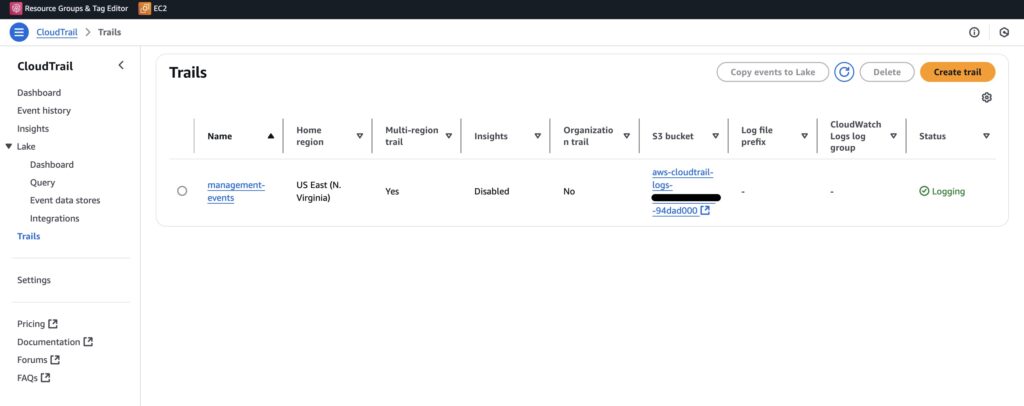Sort by CloudWatch Logs log group arrow
Viewport: 1024px width, 406px height.
coord(893,136)
